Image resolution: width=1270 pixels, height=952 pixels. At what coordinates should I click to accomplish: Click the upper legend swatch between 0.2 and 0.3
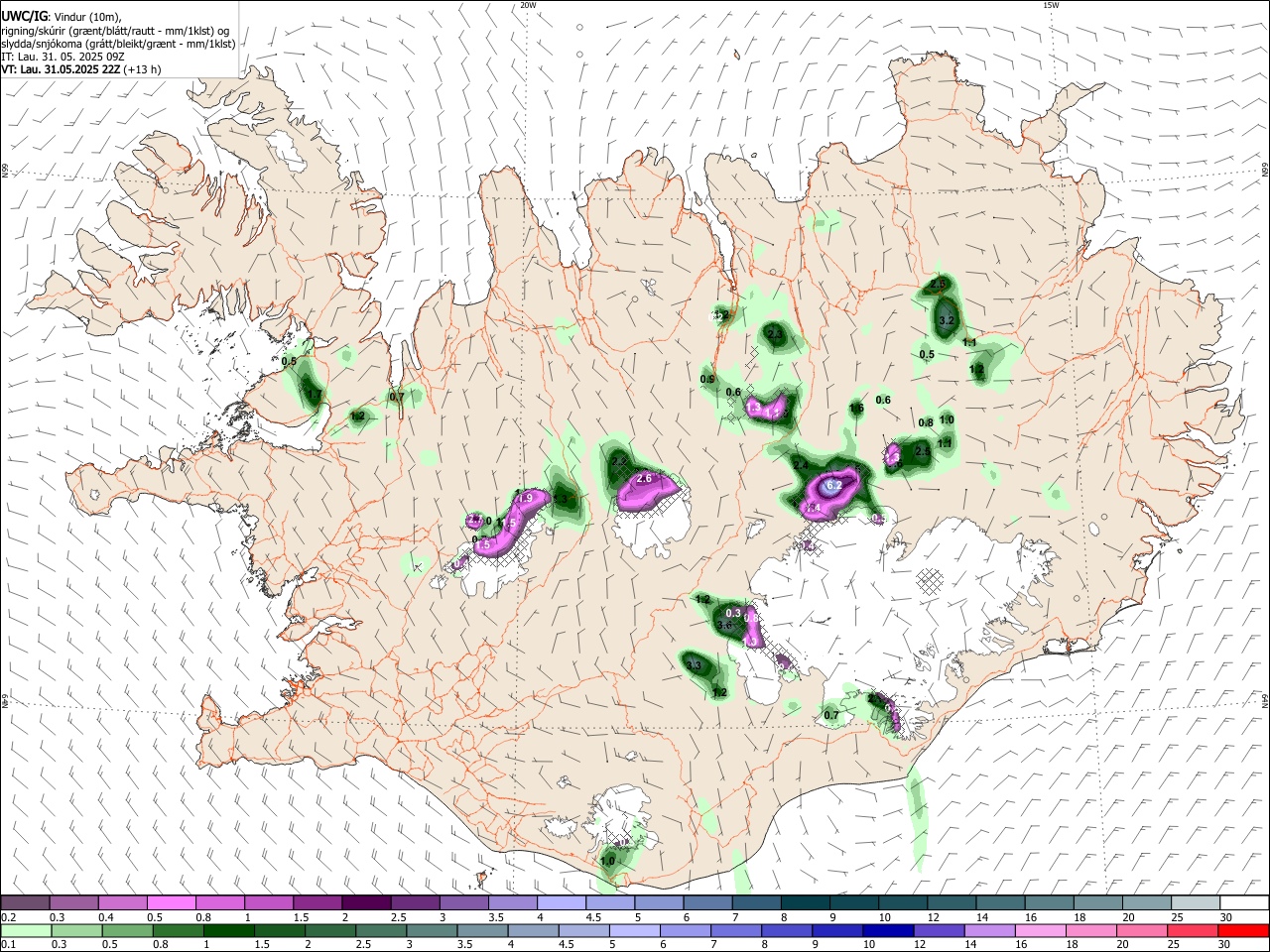coord(27,903)
